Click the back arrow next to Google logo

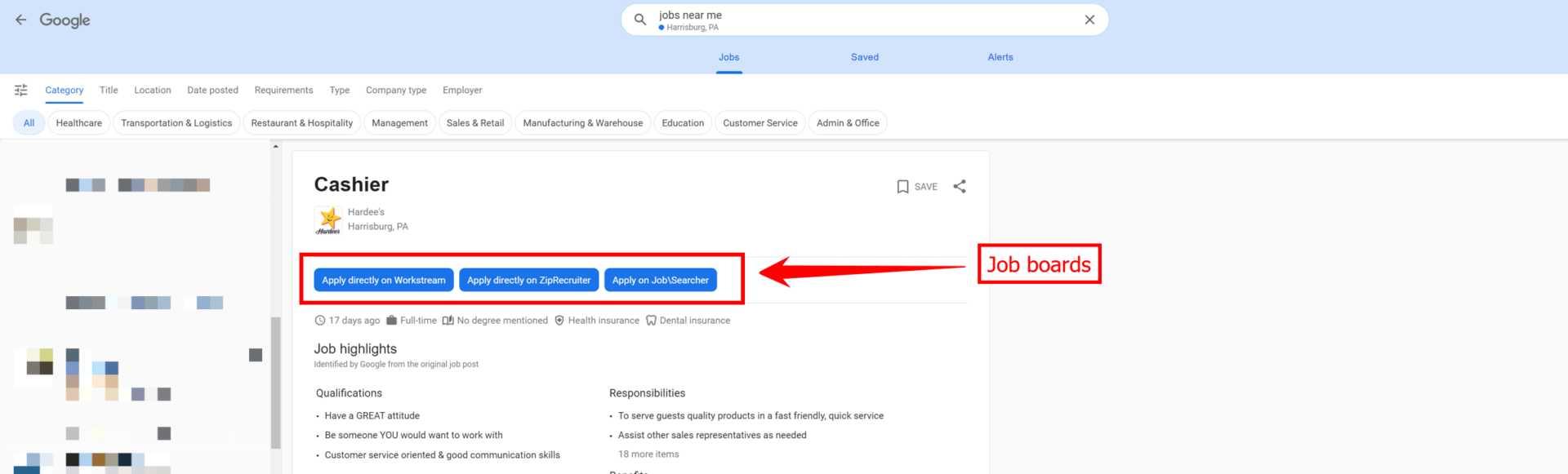pyautogui.click(x=21, y=20)
